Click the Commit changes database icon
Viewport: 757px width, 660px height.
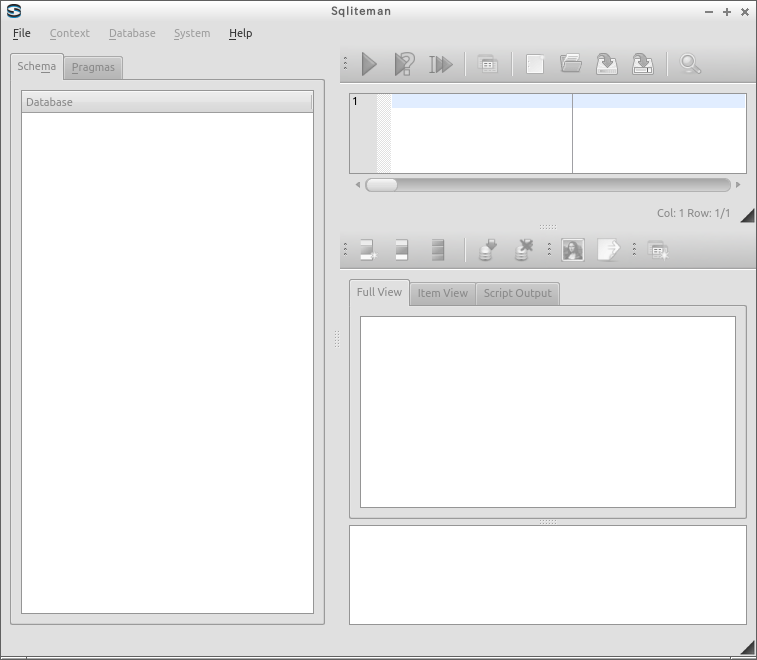click(488, 250)
